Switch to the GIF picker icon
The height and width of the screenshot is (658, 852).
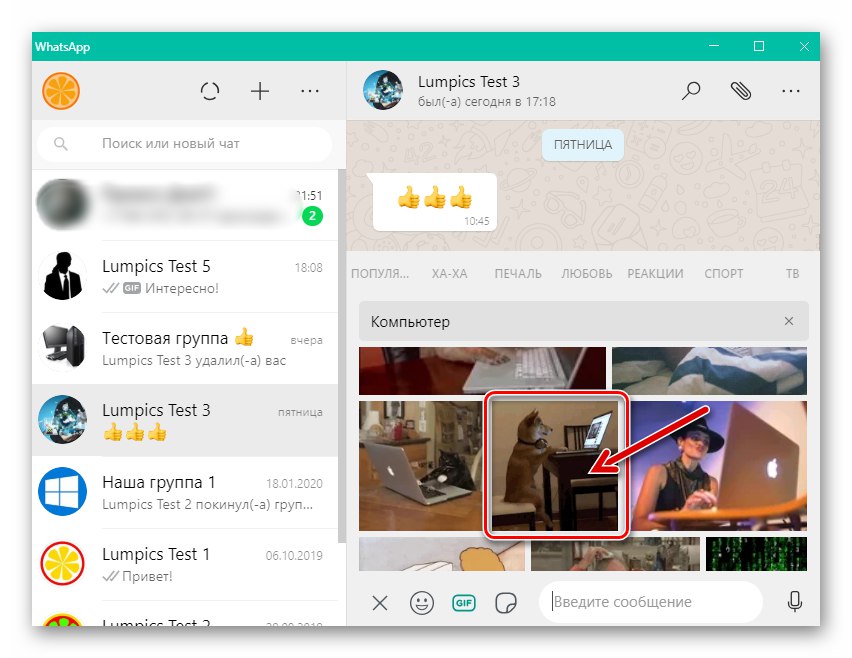[x=463, y=603]
